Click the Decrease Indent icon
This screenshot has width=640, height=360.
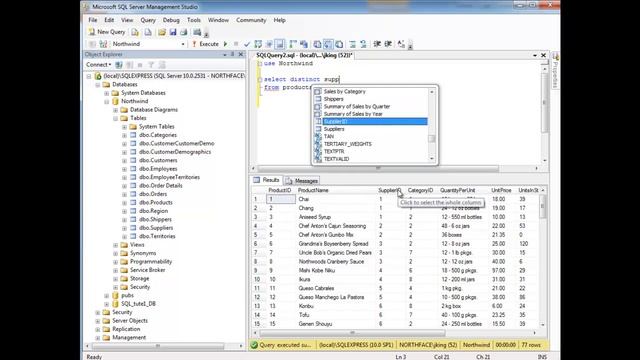point(377,44)
